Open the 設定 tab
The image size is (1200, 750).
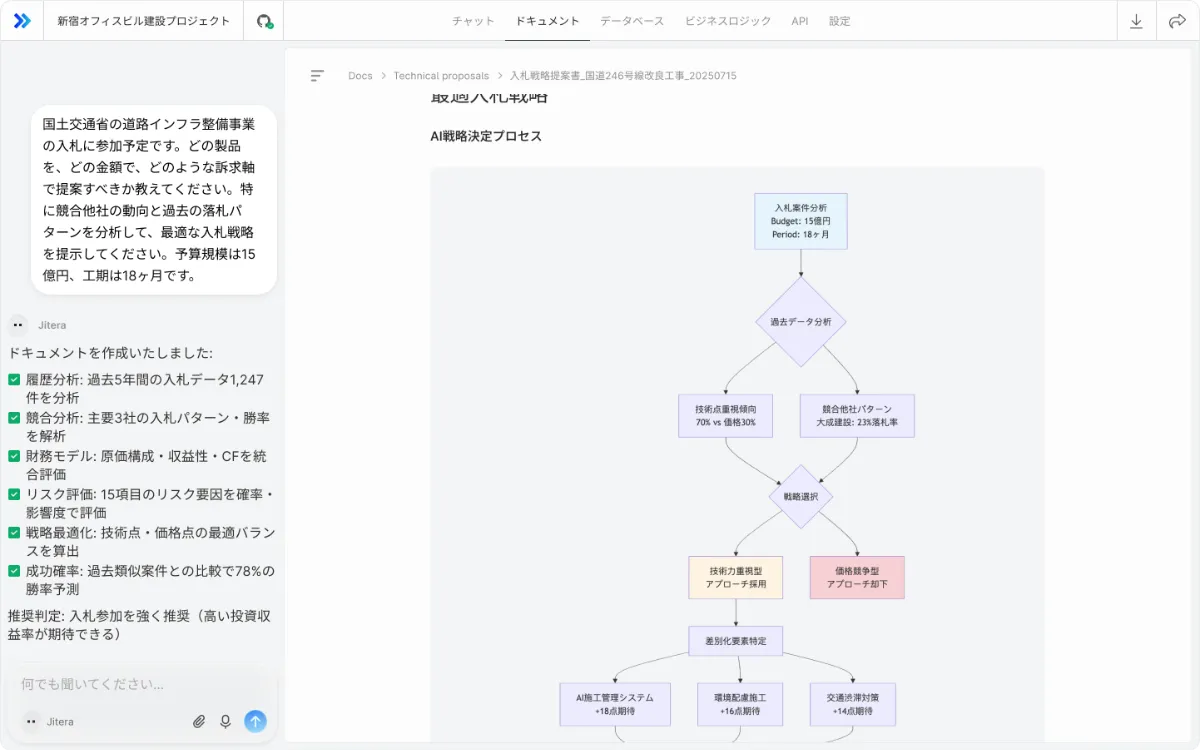coord(840,21)
